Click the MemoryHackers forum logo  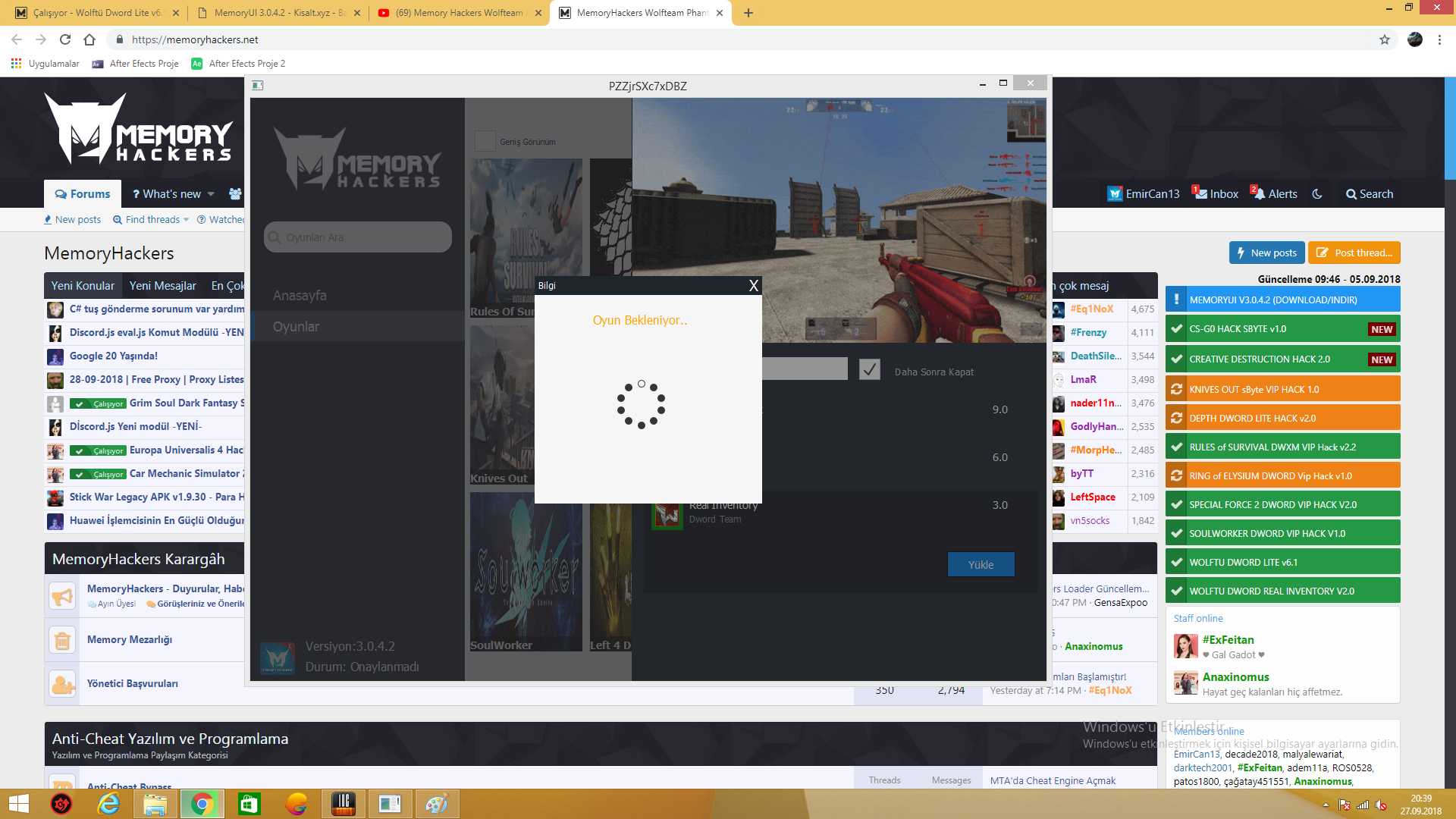coord(139,129)
